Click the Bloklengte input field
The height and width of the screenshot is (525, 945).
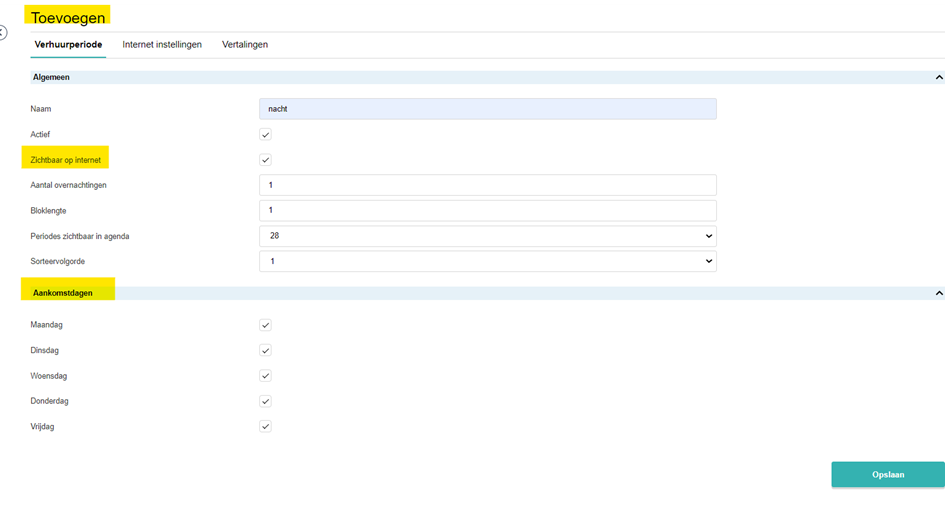[x=488, y=210]
